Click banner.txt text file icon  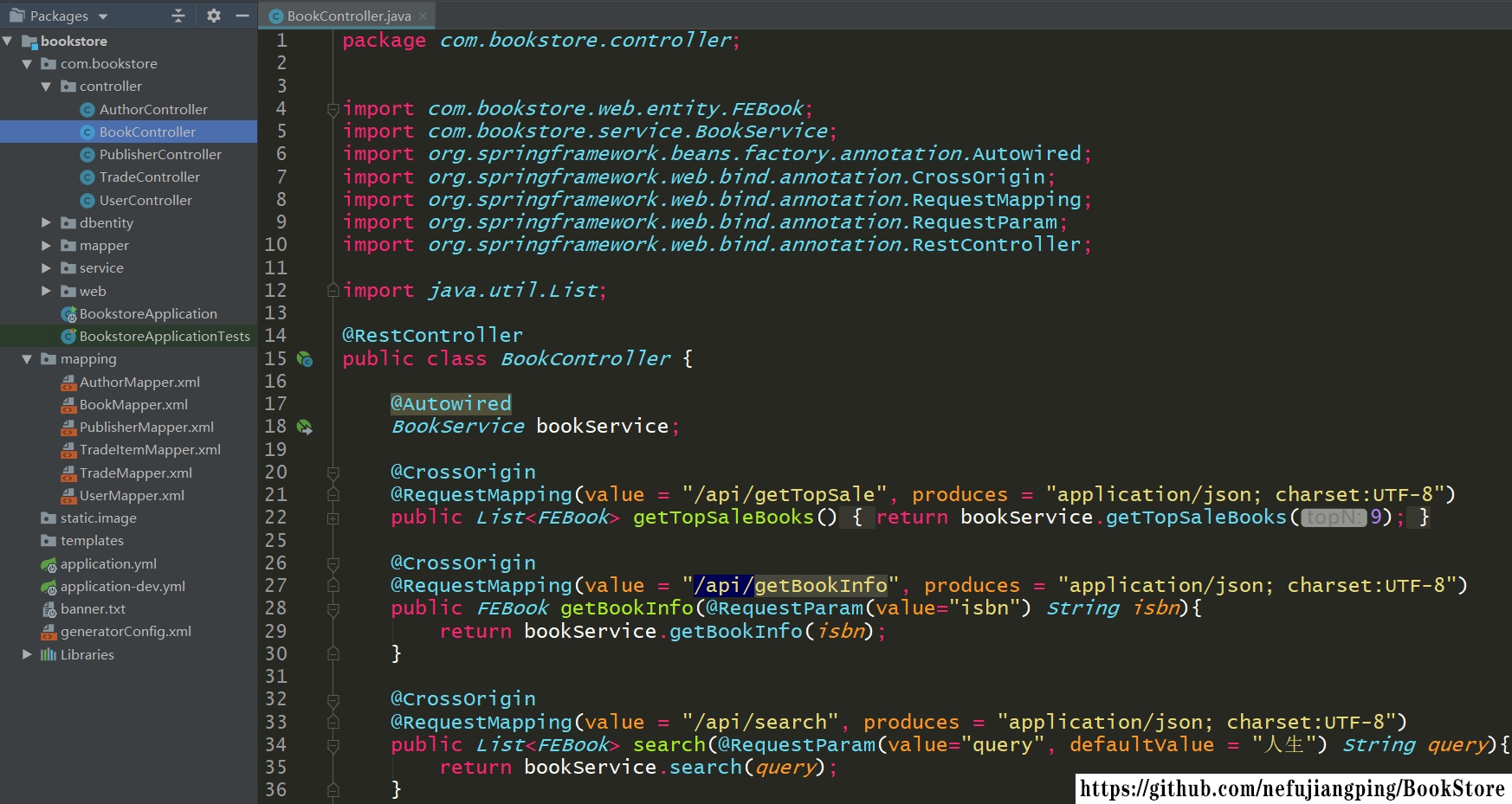click(x=49, y=609)
